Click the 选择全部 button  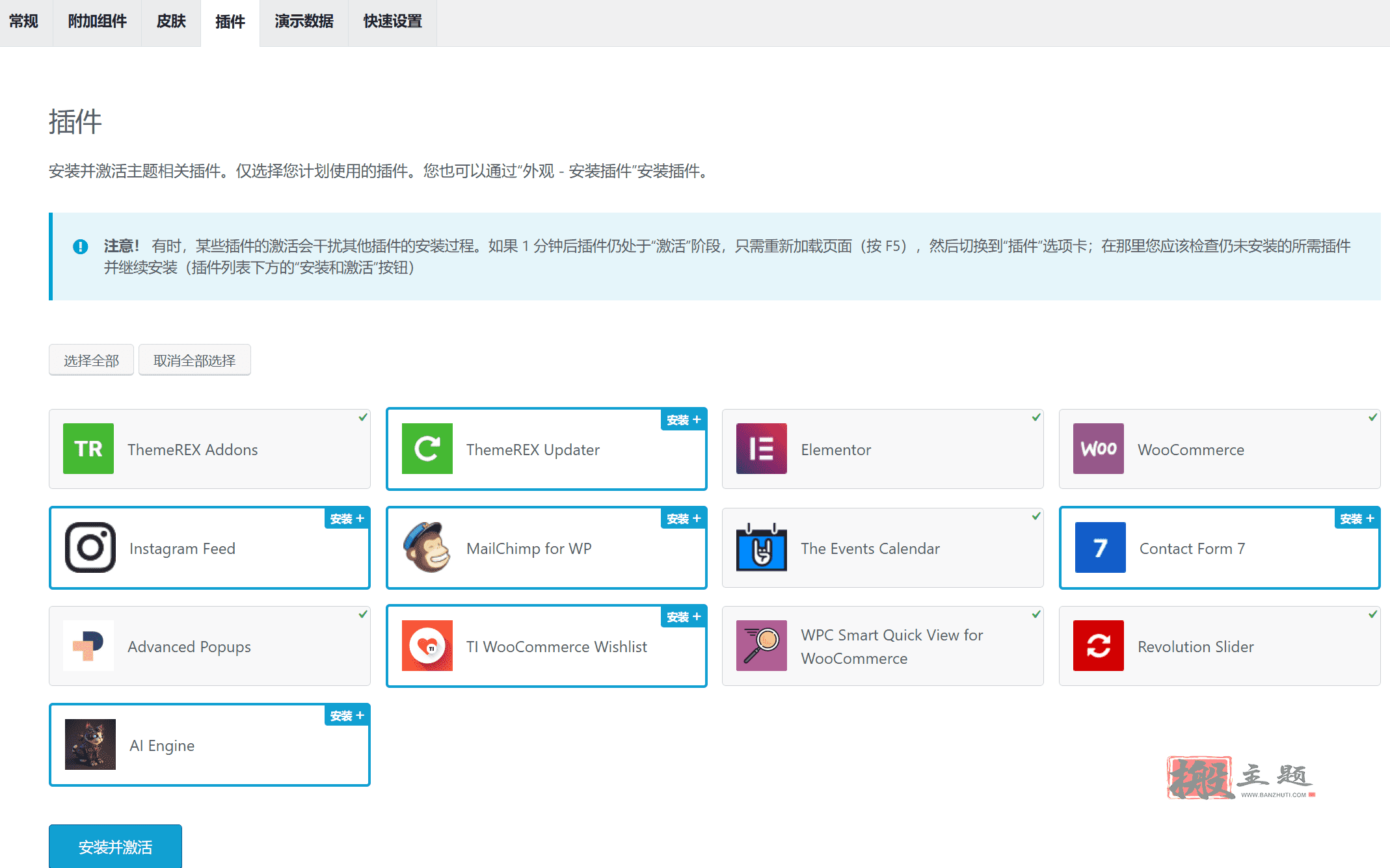(x=91, y=360)
